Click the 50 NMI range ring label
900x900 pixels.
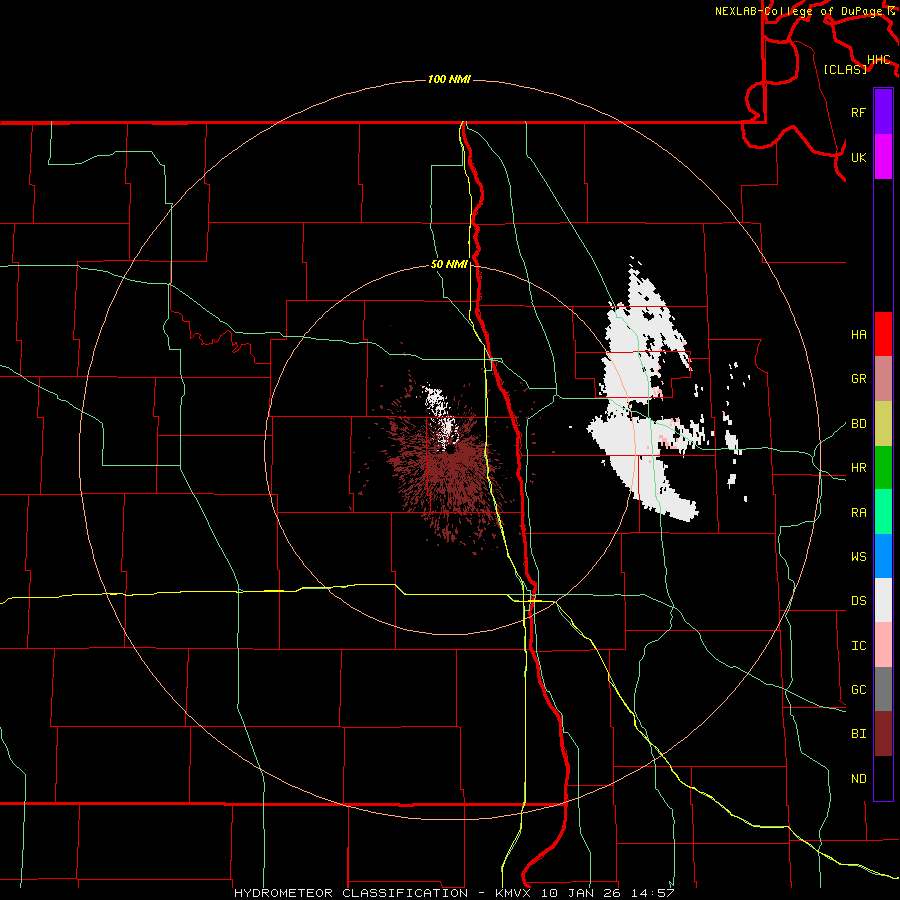tap(449, 265)
